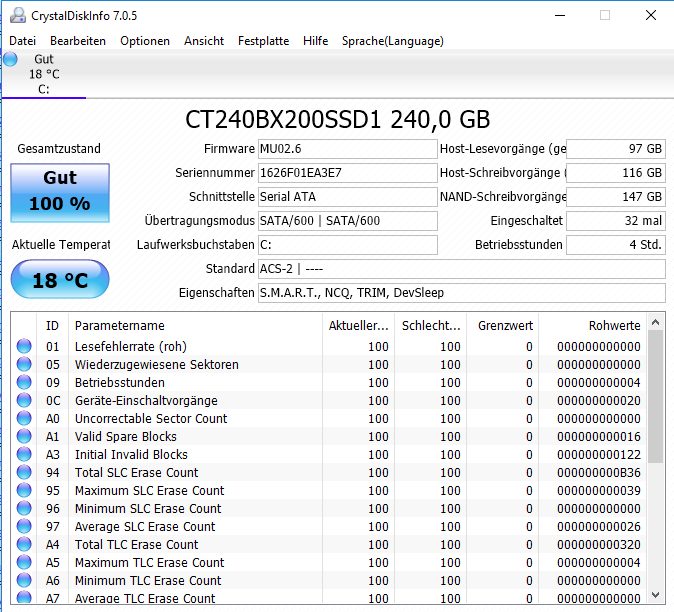Click the Grenzwert column header
The image size is (674, 612).
[503, 326]
